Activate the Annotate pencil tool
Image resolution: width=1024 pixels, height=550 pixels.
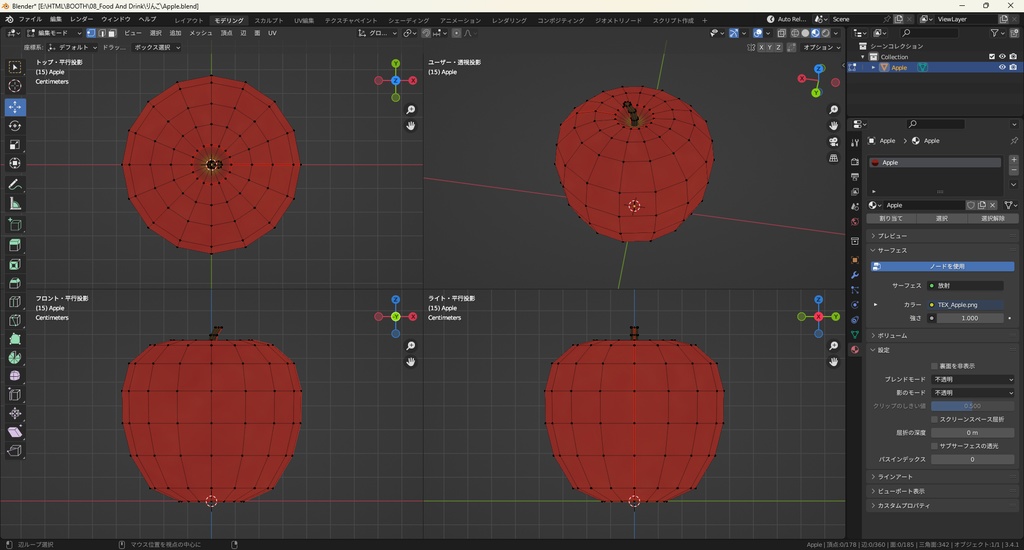coord(15,185)
